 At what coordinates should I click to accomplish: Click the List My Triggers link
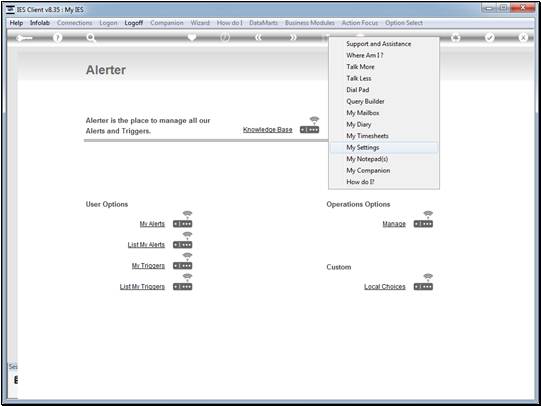[142, 287]
